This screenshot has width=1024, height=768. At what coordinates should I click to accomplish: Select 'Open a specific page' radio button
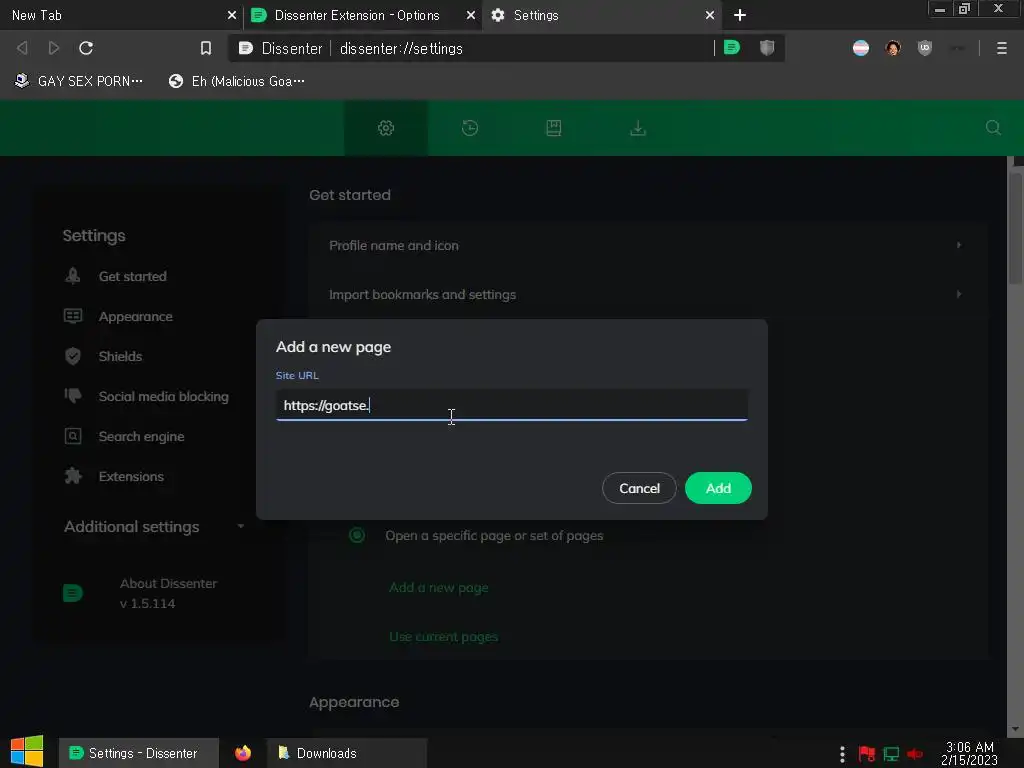tap(357, 536)
